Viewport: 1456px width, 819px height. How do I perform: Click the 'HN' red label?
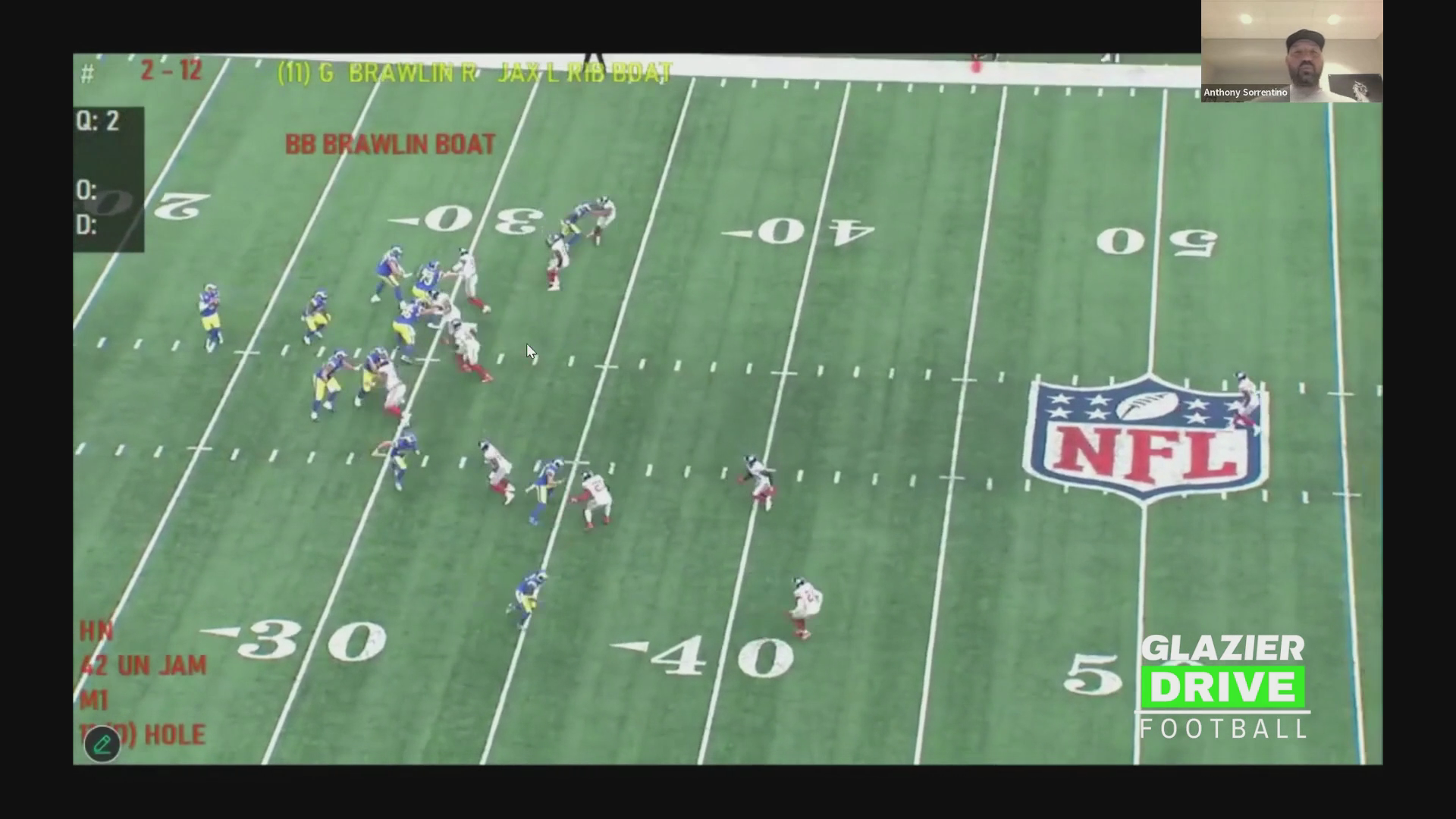point(96,631)
